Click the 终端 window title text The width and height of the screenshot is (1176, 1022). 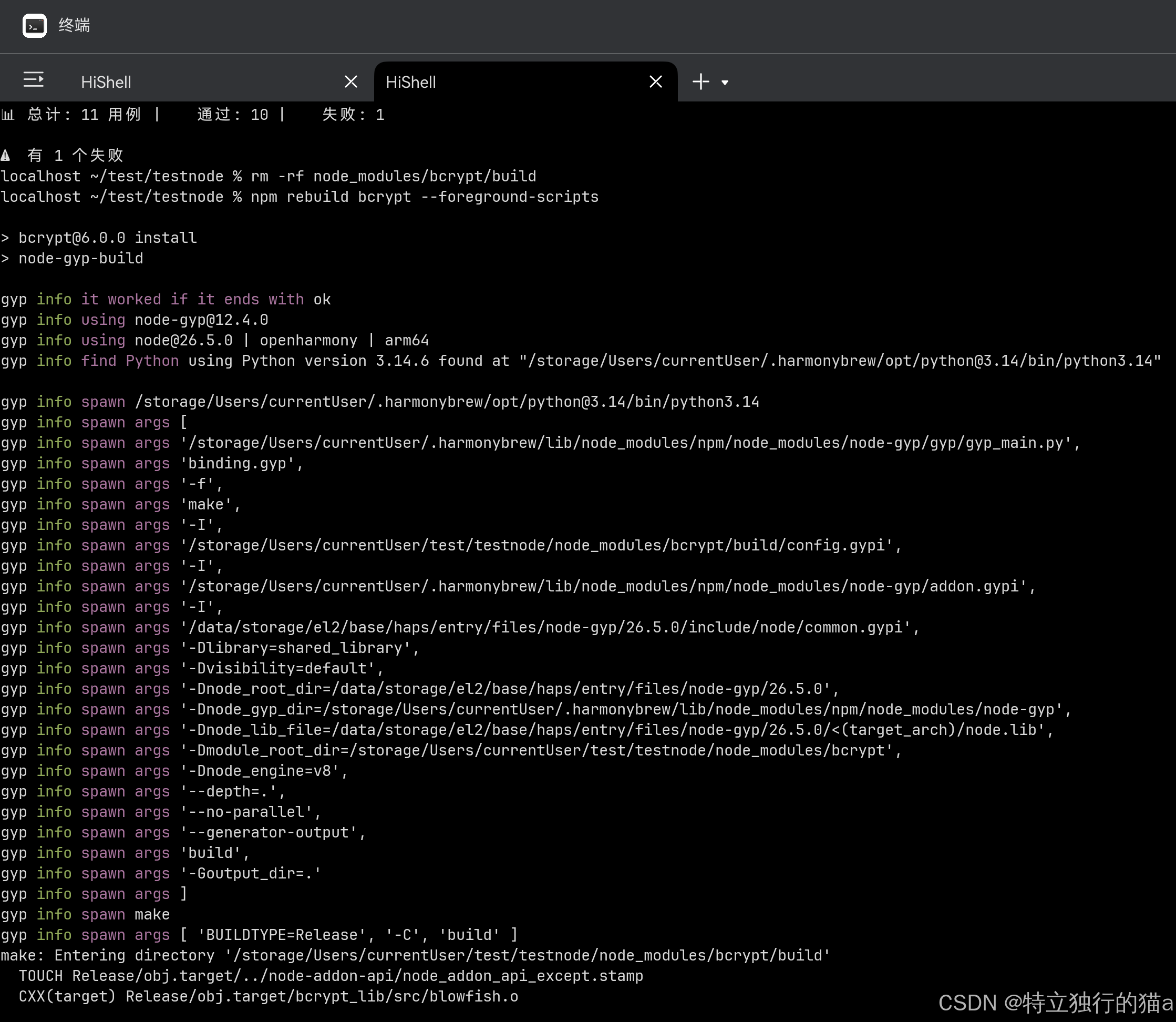tap(74, 26)
